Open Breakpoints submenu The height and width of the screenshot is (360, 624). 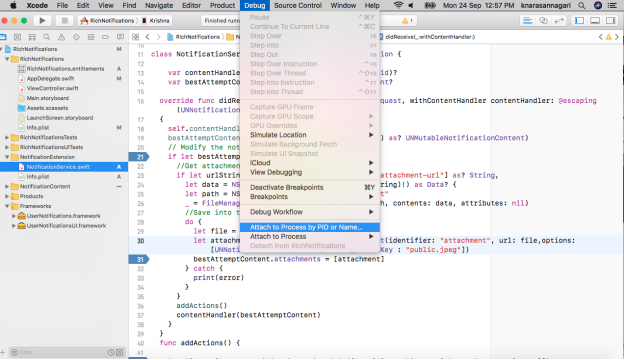click(x=310, y=197)
